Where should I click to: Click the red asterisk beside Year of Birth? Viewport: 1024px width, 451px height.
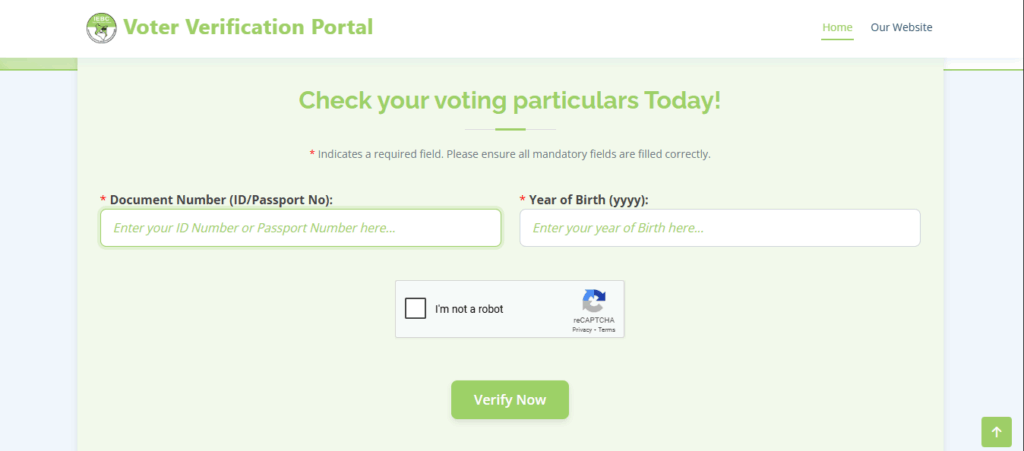click(522, 198)
